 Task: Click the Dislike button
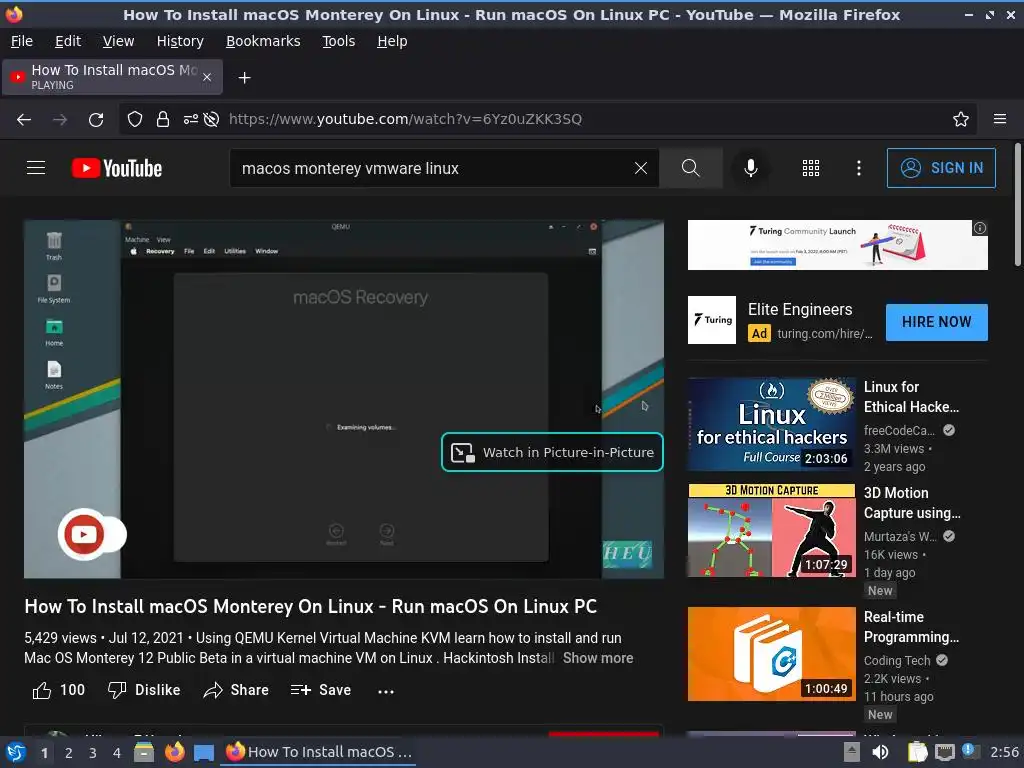point(144,690)
